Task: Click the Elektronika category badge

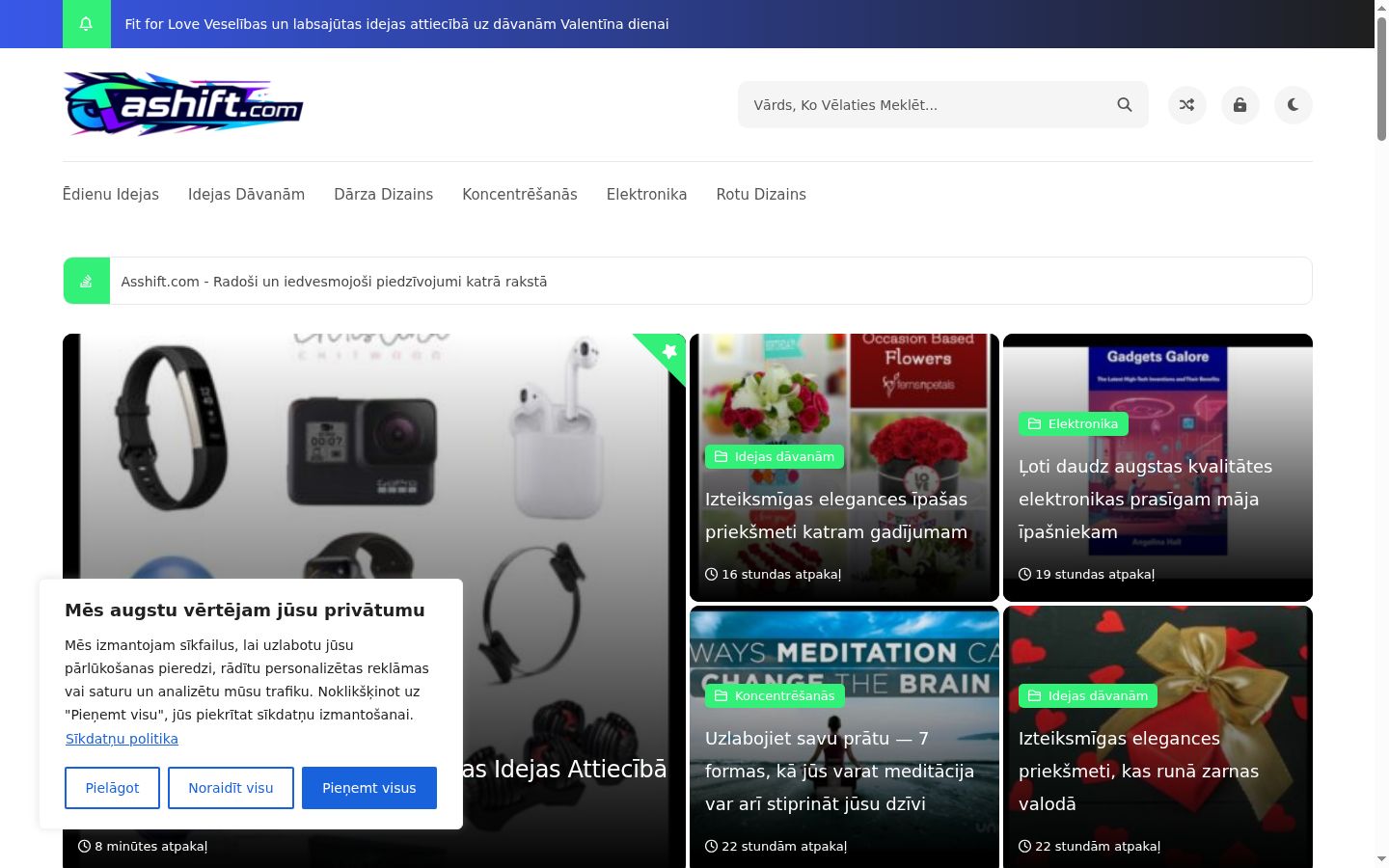Action: pos(1074,423)
